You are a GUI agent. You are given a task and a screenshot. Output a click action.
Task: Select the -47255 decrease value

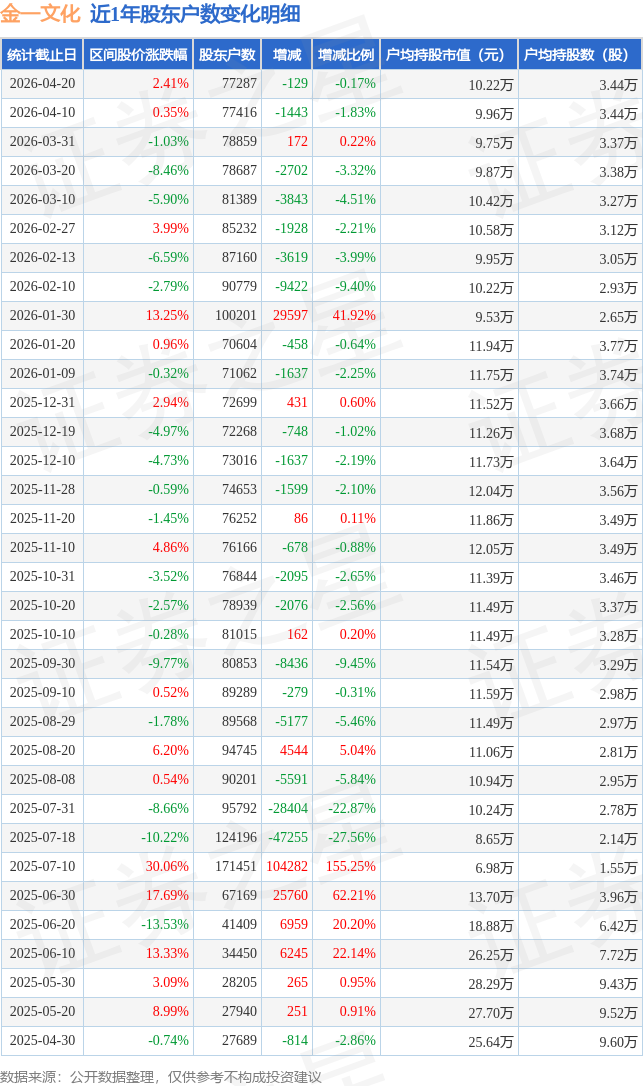click(x=288, y=837)
